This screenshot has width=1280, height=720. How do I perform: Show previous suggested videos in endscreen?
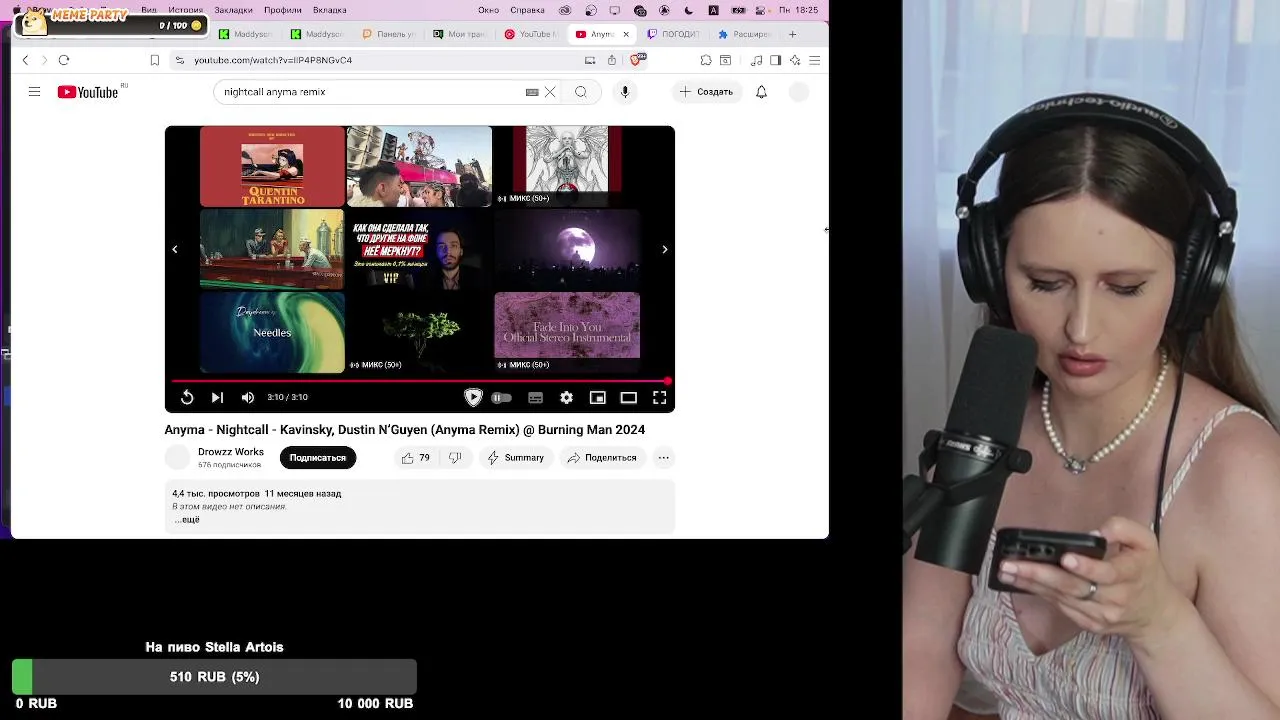pos(175,249)
